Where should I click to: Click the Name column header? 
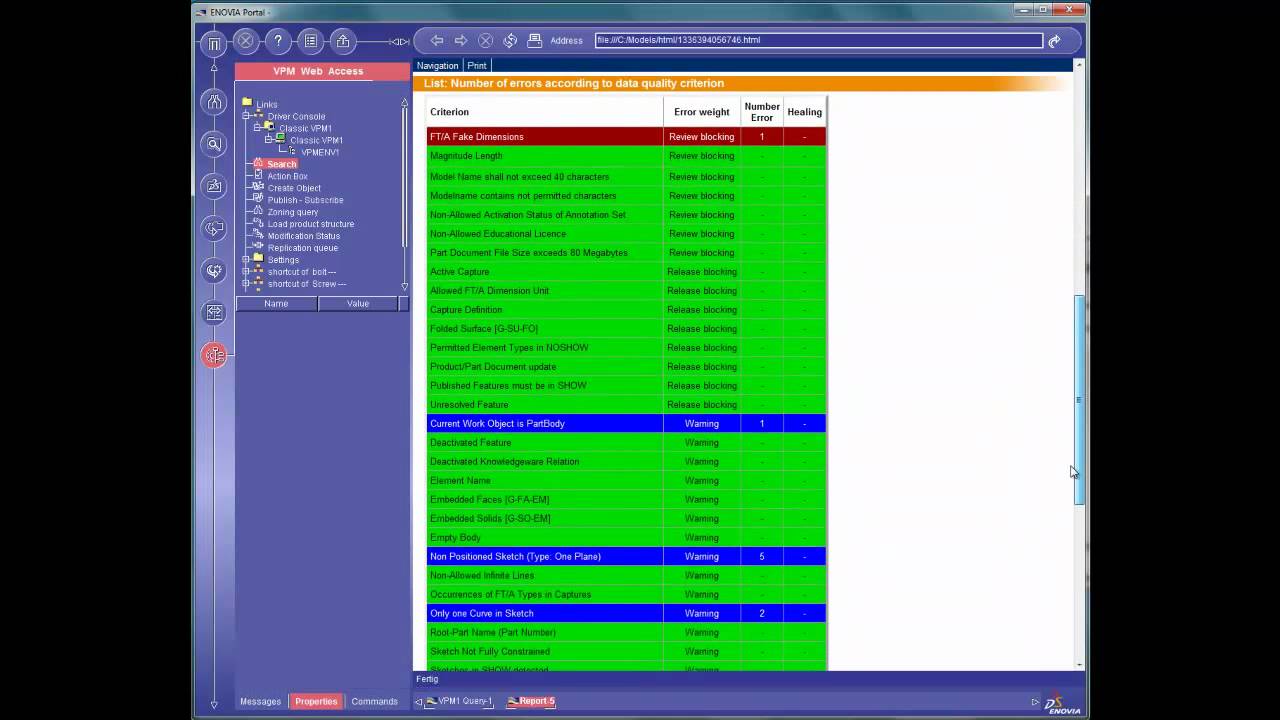click(277, 303)
